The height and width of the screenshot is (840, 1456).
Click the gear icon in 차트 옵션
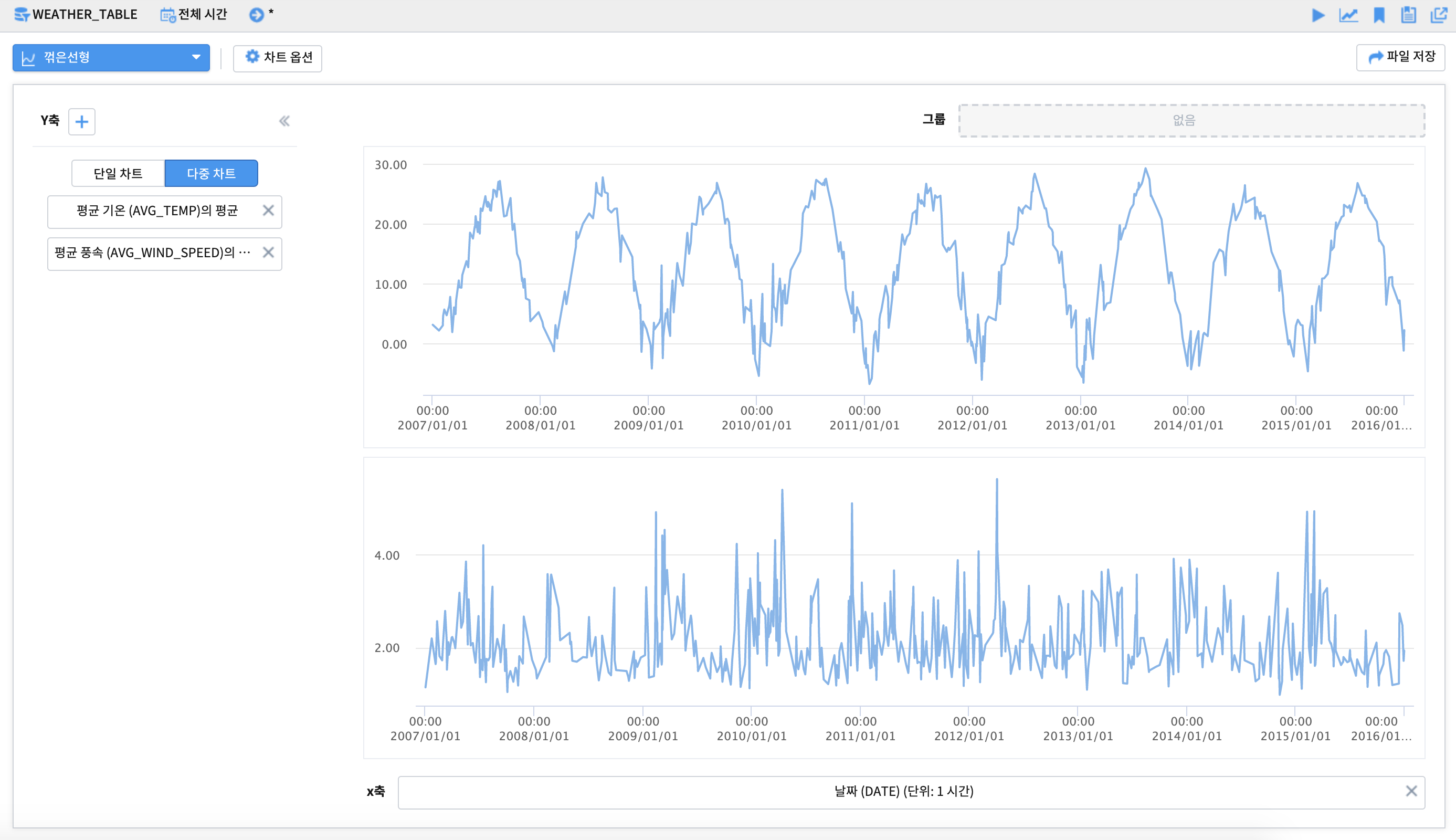pyautogui.click(x=252, y=57)
